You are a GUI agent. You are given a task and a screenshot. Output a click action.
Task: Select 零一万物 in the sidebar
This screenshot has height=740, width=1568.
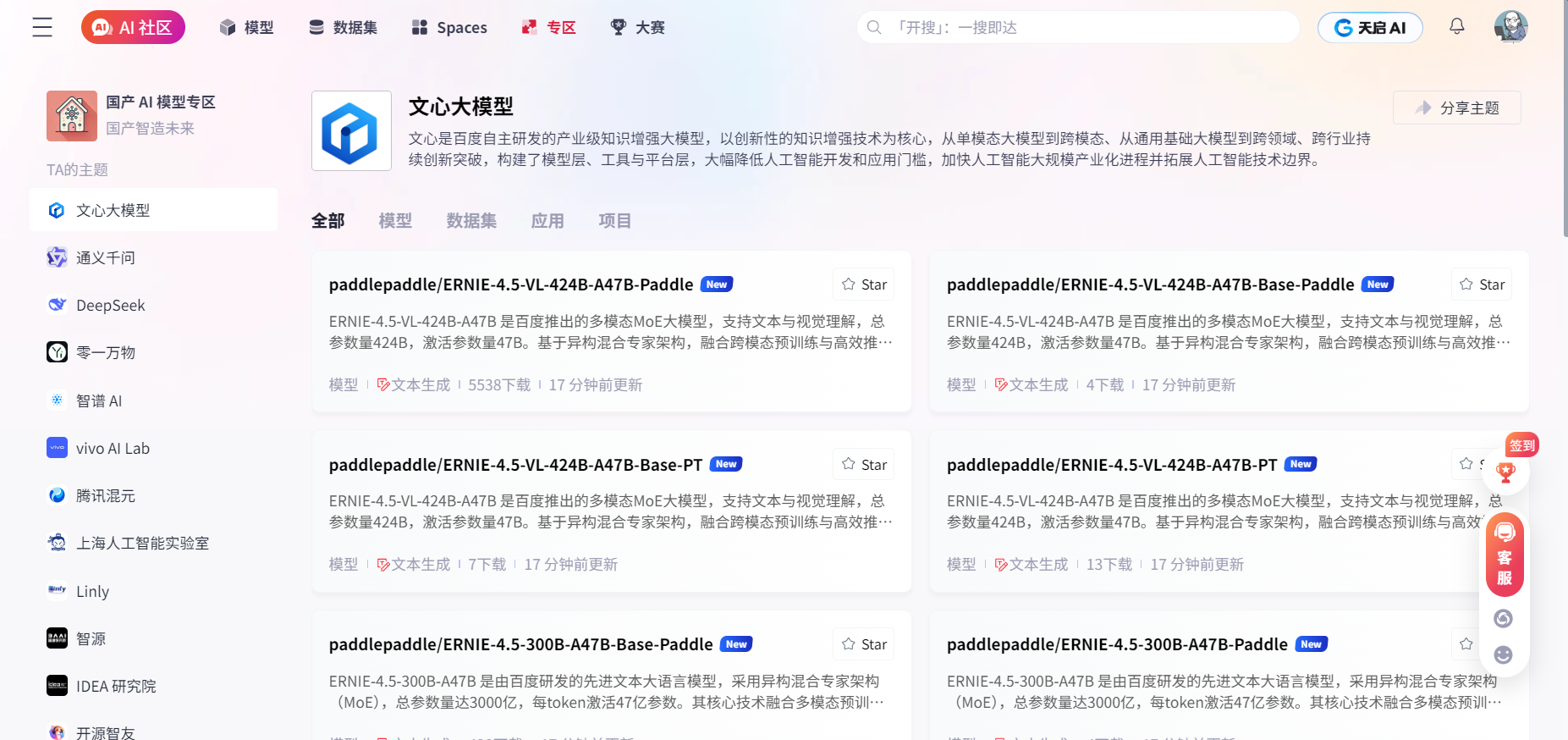coord(153,352)
